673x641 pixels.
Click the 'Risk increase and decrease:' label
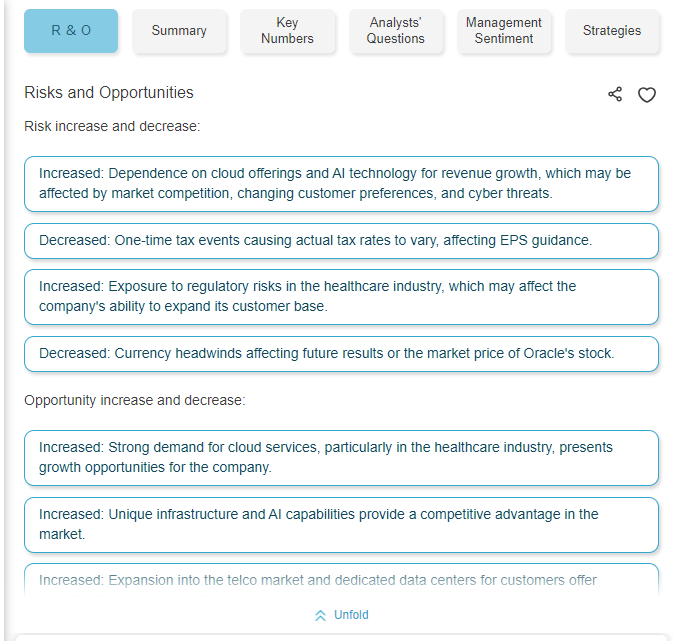pos(112,126)
